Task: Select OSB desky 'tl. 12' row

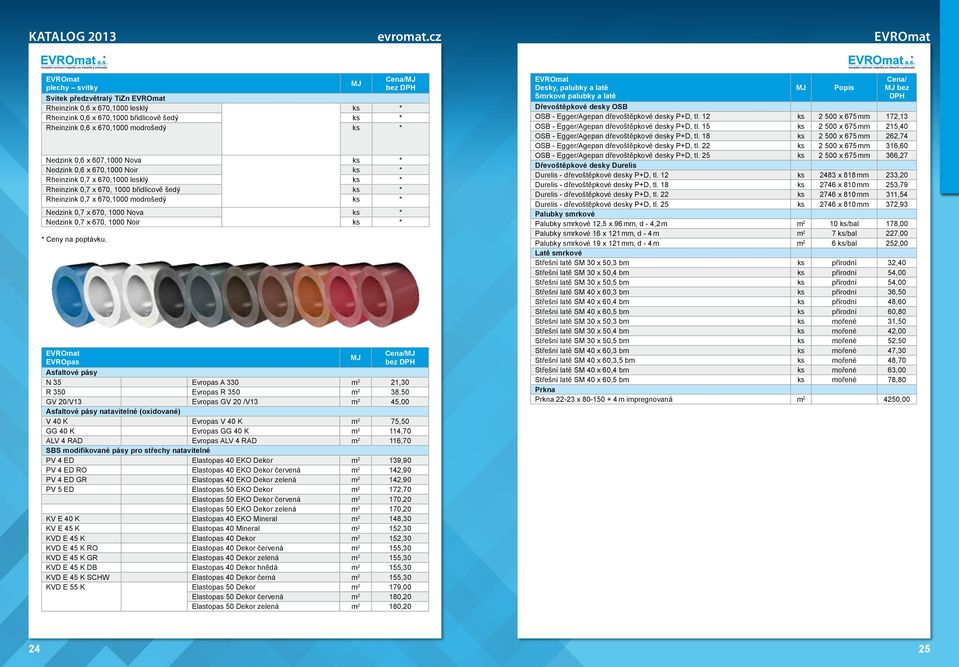Action: [x=724, y=116]
